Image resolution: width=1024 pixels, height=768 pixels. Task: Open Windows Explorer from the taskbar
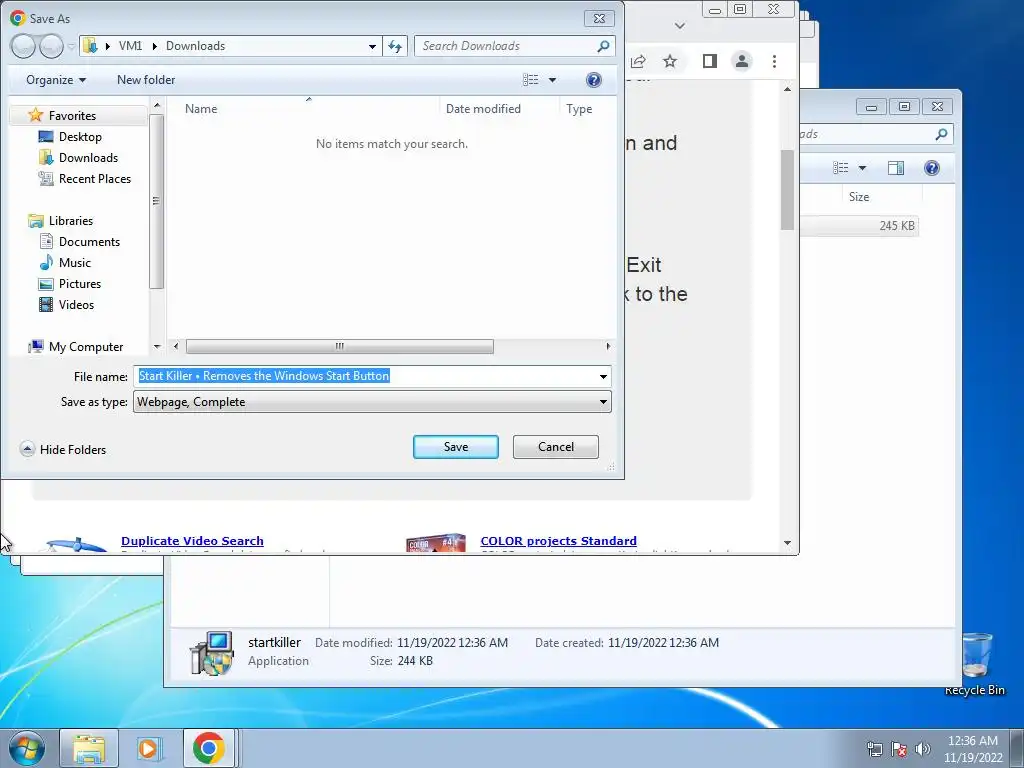tap(89, 748)
